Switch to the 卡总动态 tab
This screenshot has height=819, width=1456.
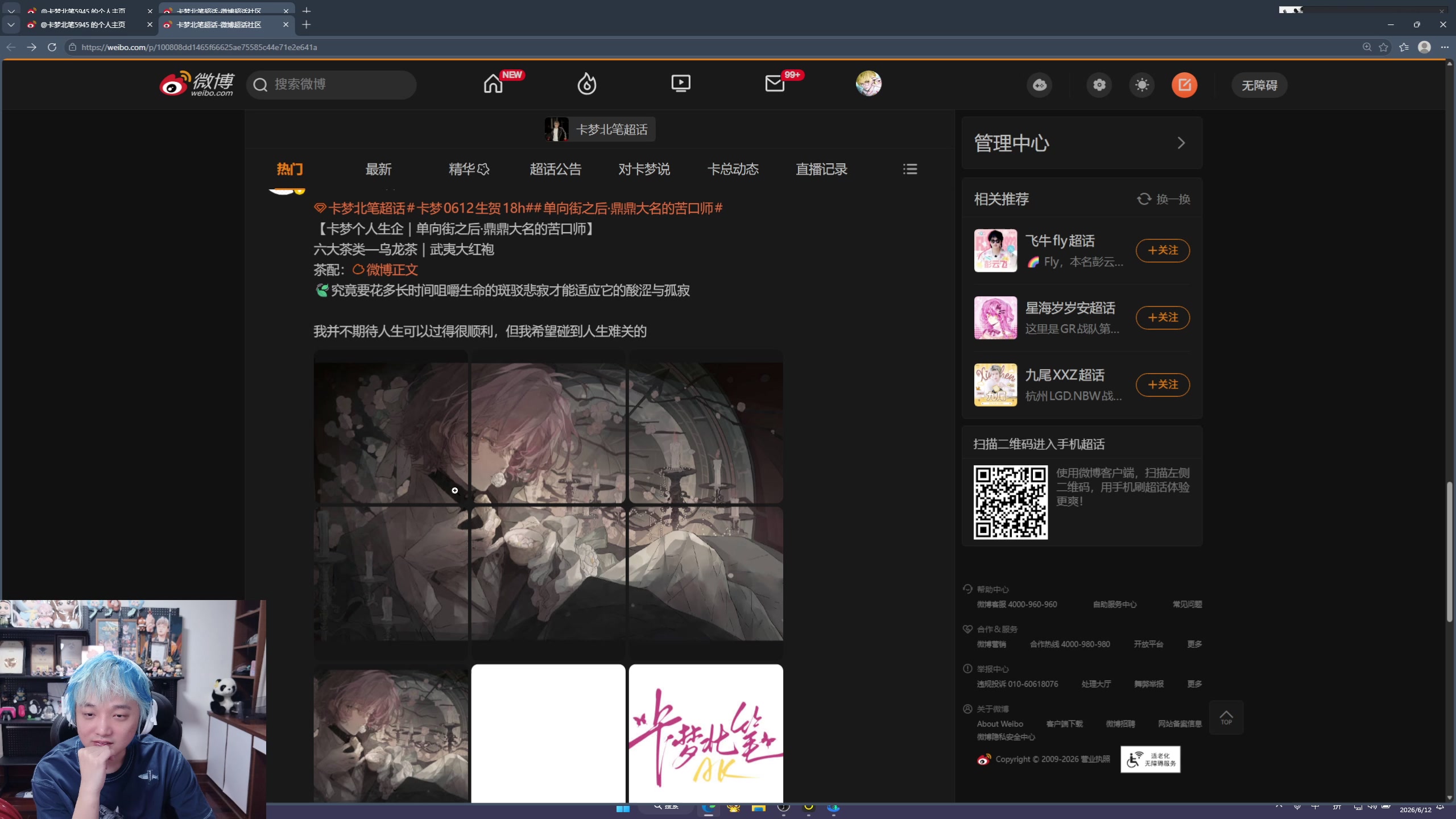click(733, 169)
